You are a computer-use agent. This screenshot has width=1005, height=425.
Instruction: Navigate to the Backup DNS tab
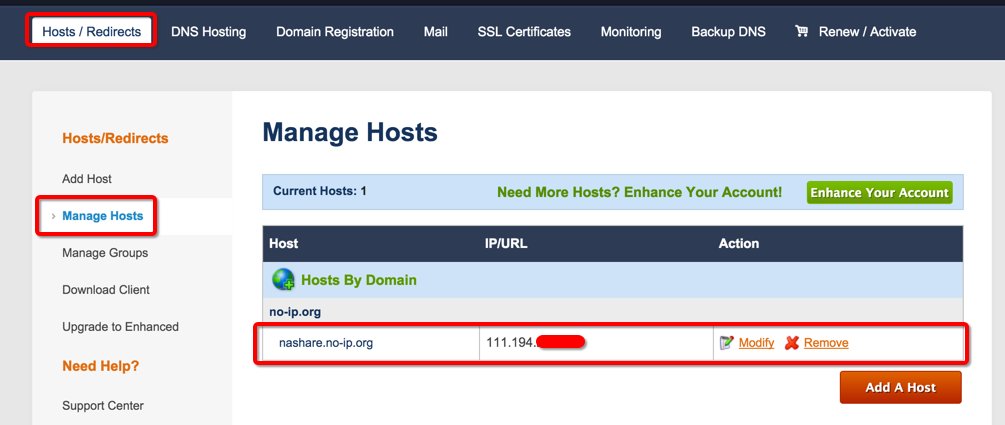pyautogui.click(x=728, y=31)
